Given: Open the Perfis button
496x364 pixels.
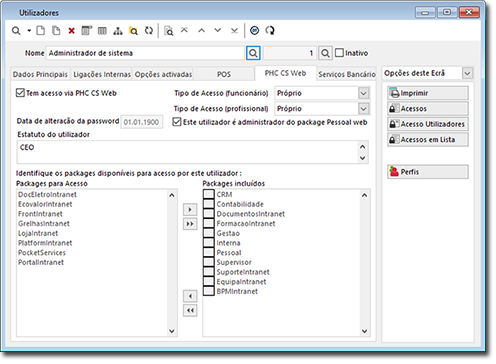Looking at the screenshot, I should [428, 172].
